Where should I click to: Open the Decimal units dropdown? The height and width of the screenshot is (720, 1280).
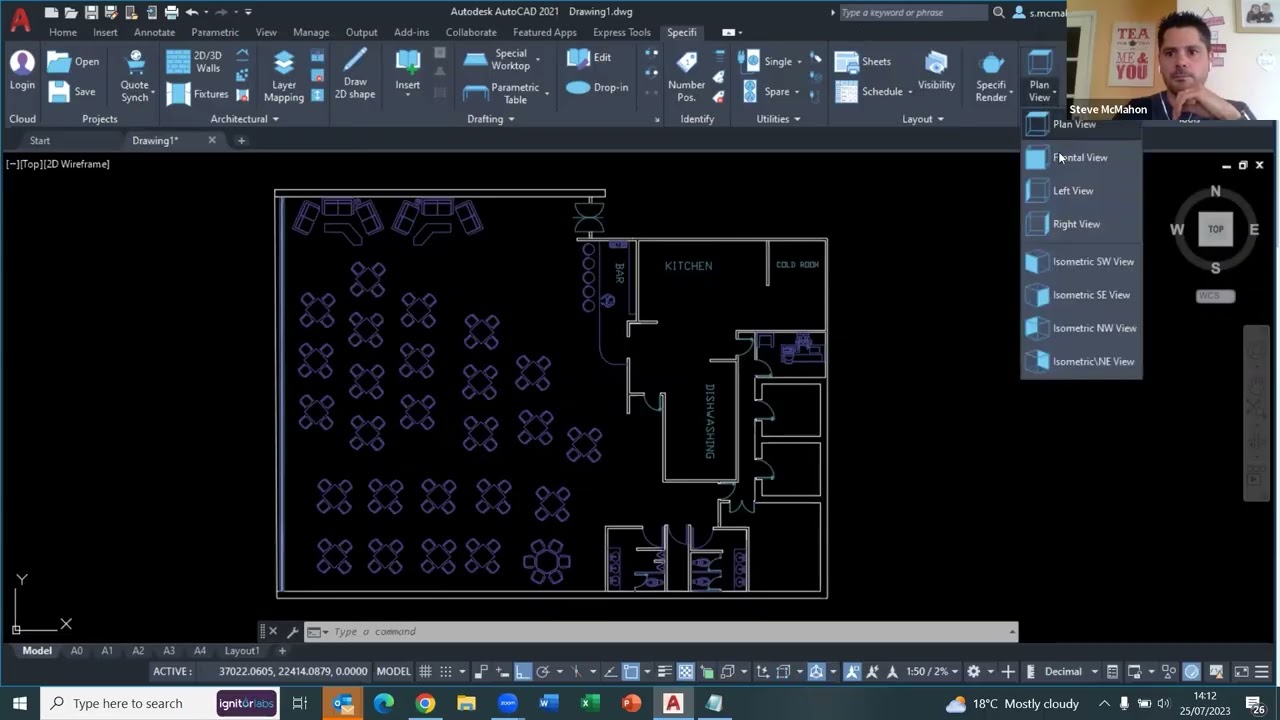coord(1070,672)
